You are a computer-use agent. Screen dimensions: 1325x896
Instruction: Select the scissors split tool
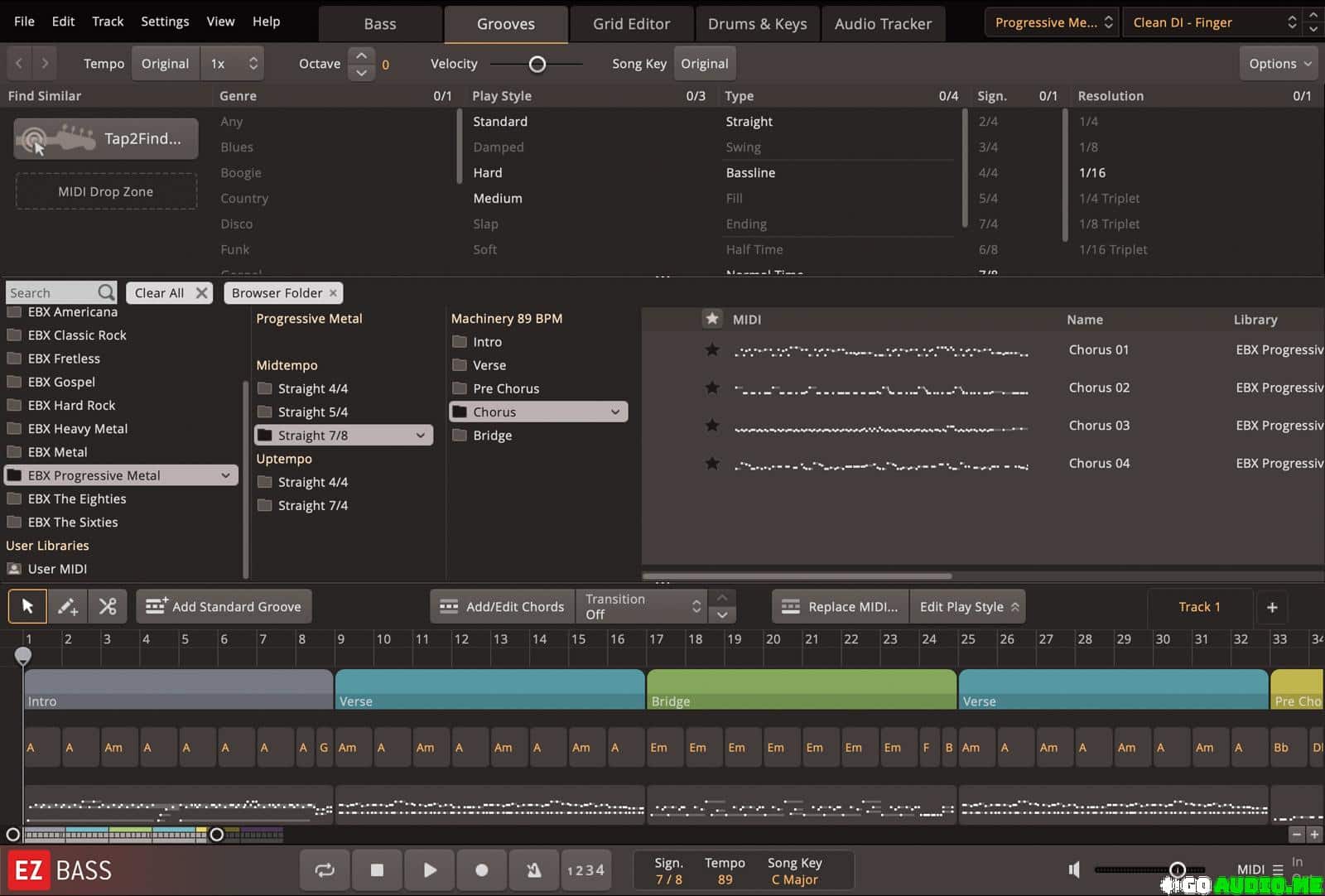pos(108,606)
